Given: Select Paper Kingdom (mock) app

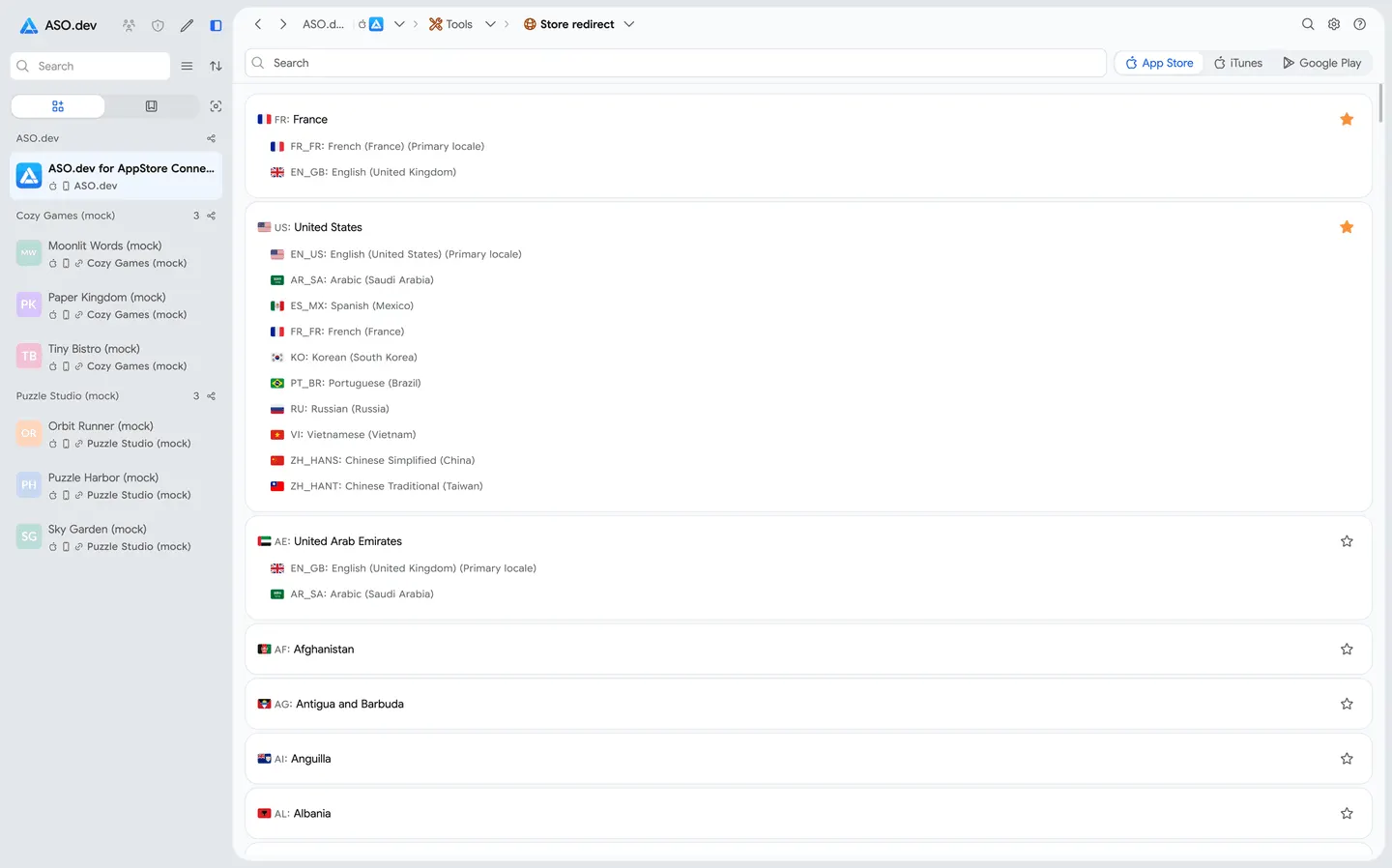Looking at the screenshot, I should point(116,305).
